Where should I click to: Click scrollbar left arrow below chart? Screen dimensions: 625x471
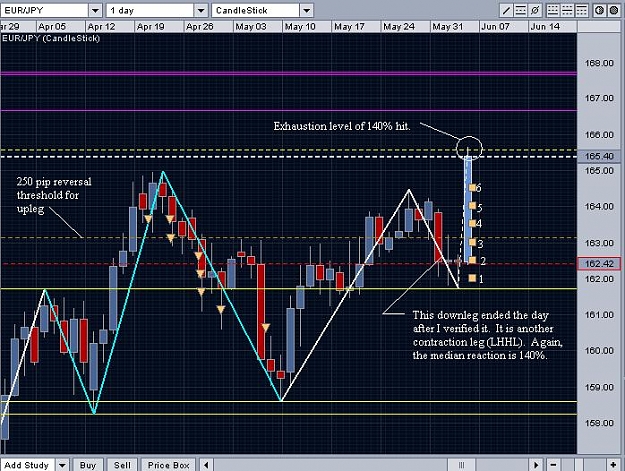click(206, 465)
